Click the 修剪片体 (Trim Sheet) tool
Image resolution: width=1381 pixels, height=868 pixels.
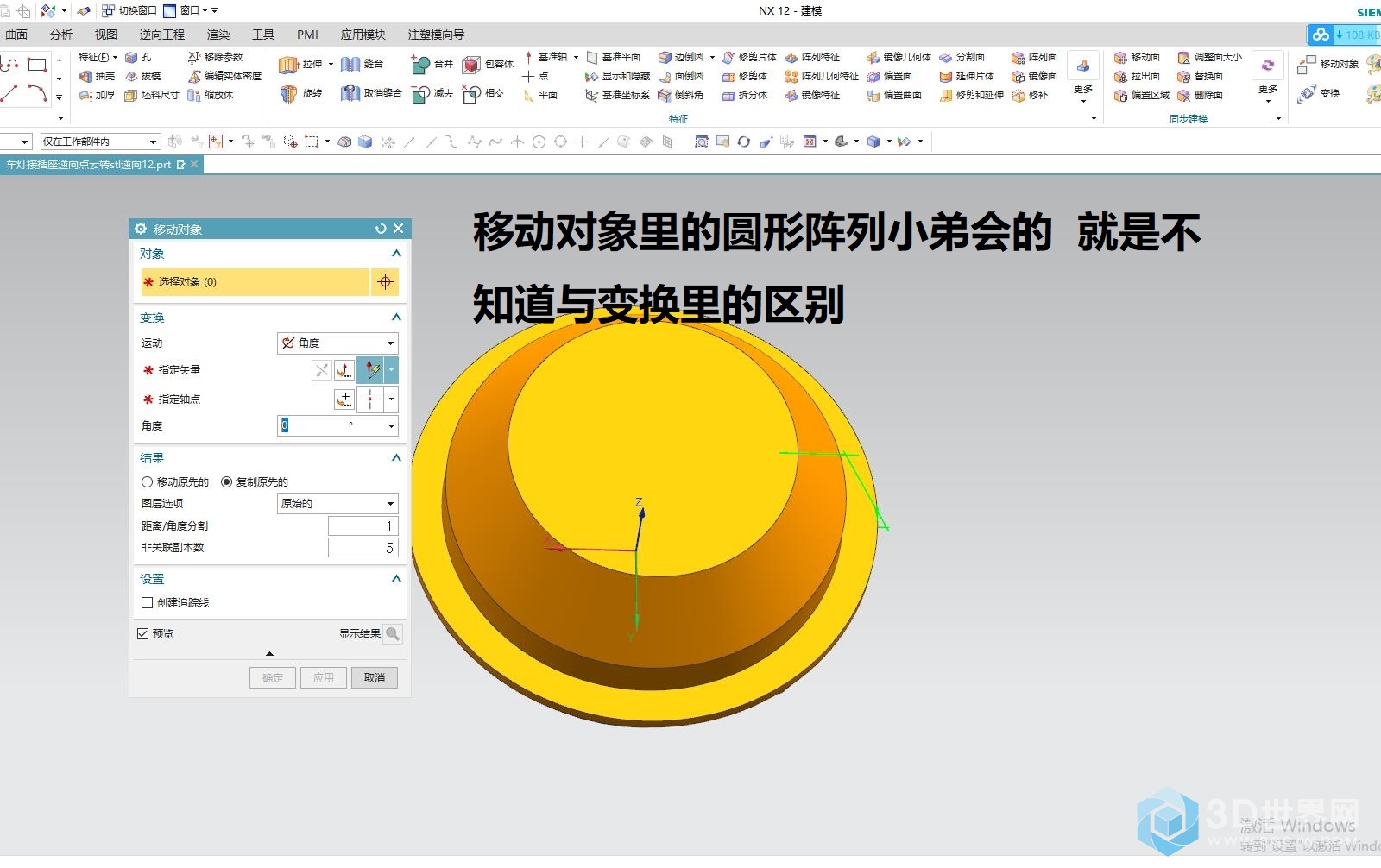point(749,57)
